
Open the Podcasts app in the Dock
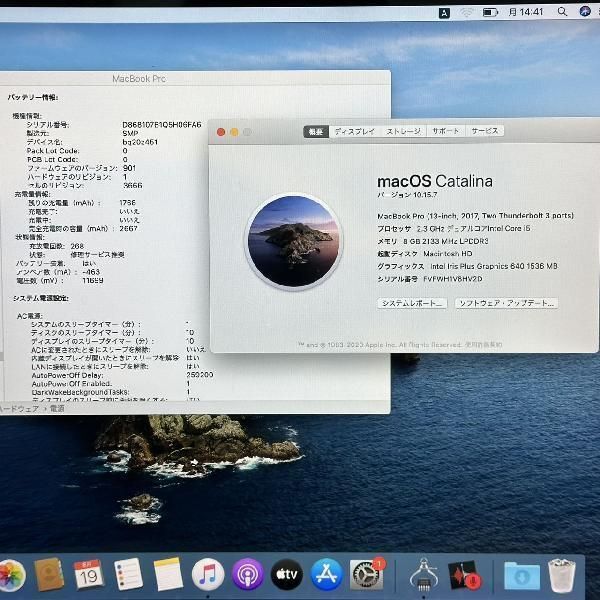pyautogui.click(x=248, y=574)
